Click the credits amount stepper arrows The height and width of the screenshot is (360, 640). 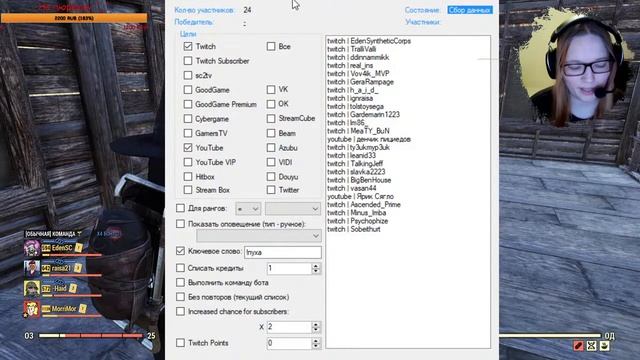tap(316, 269)
